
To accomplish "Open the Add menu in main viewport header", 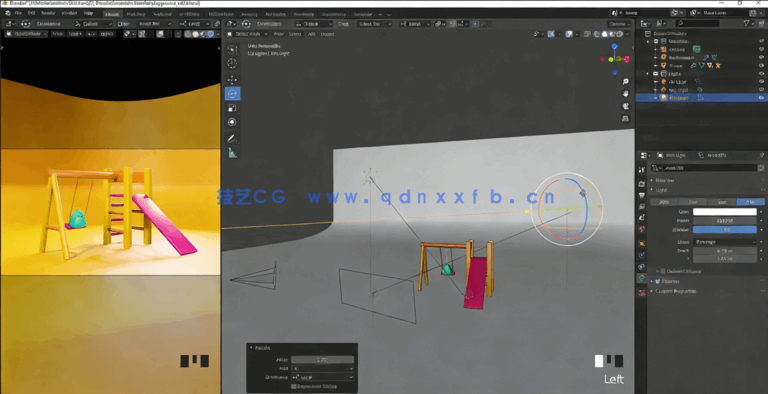I will tap(312, 34).
